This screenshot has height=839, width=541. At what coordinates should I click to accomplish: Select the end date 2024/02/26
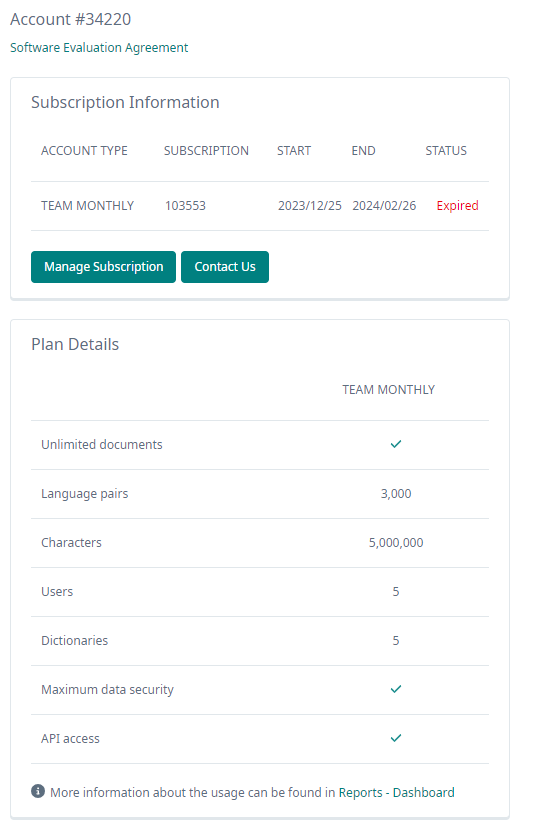pos(384,206)
